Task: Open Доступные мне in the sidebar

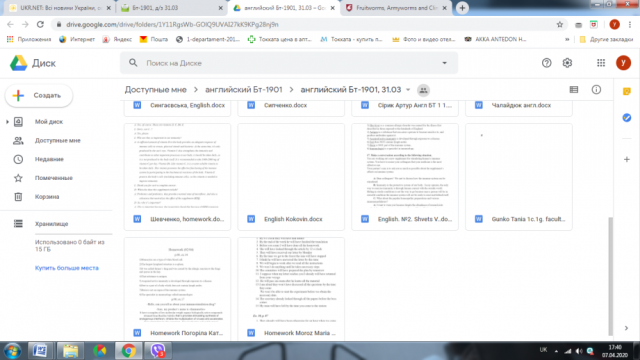Action: click(58, 140)
